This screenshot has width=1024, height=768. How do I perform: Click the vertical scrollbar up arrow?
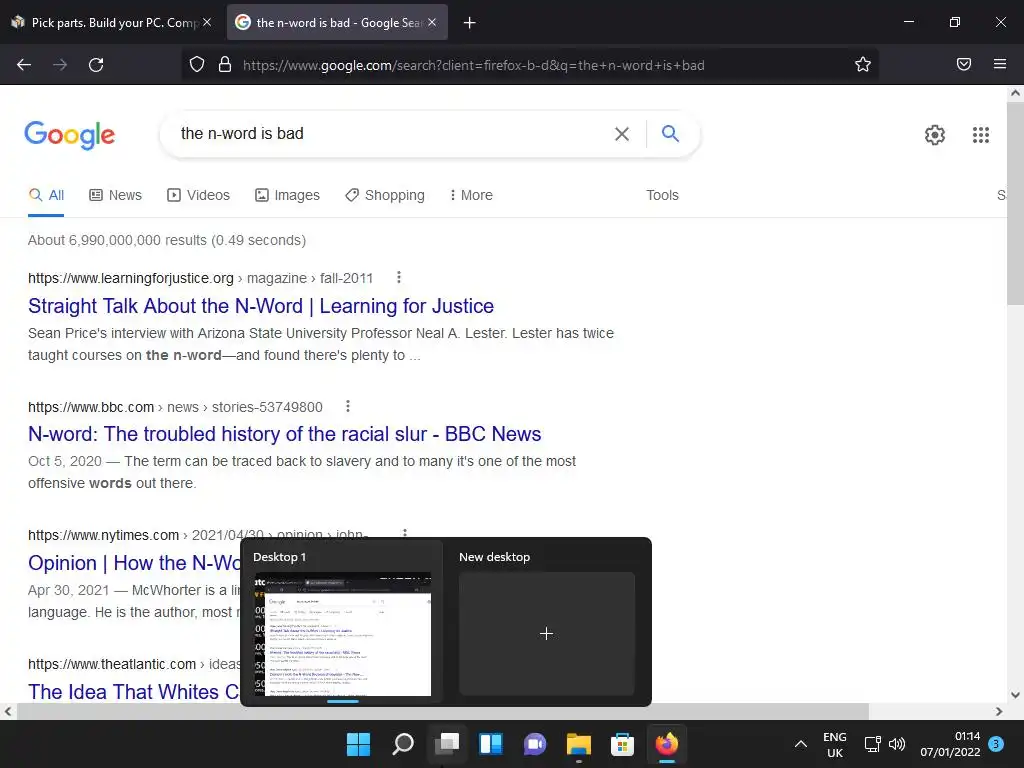tap(1016, 93)
